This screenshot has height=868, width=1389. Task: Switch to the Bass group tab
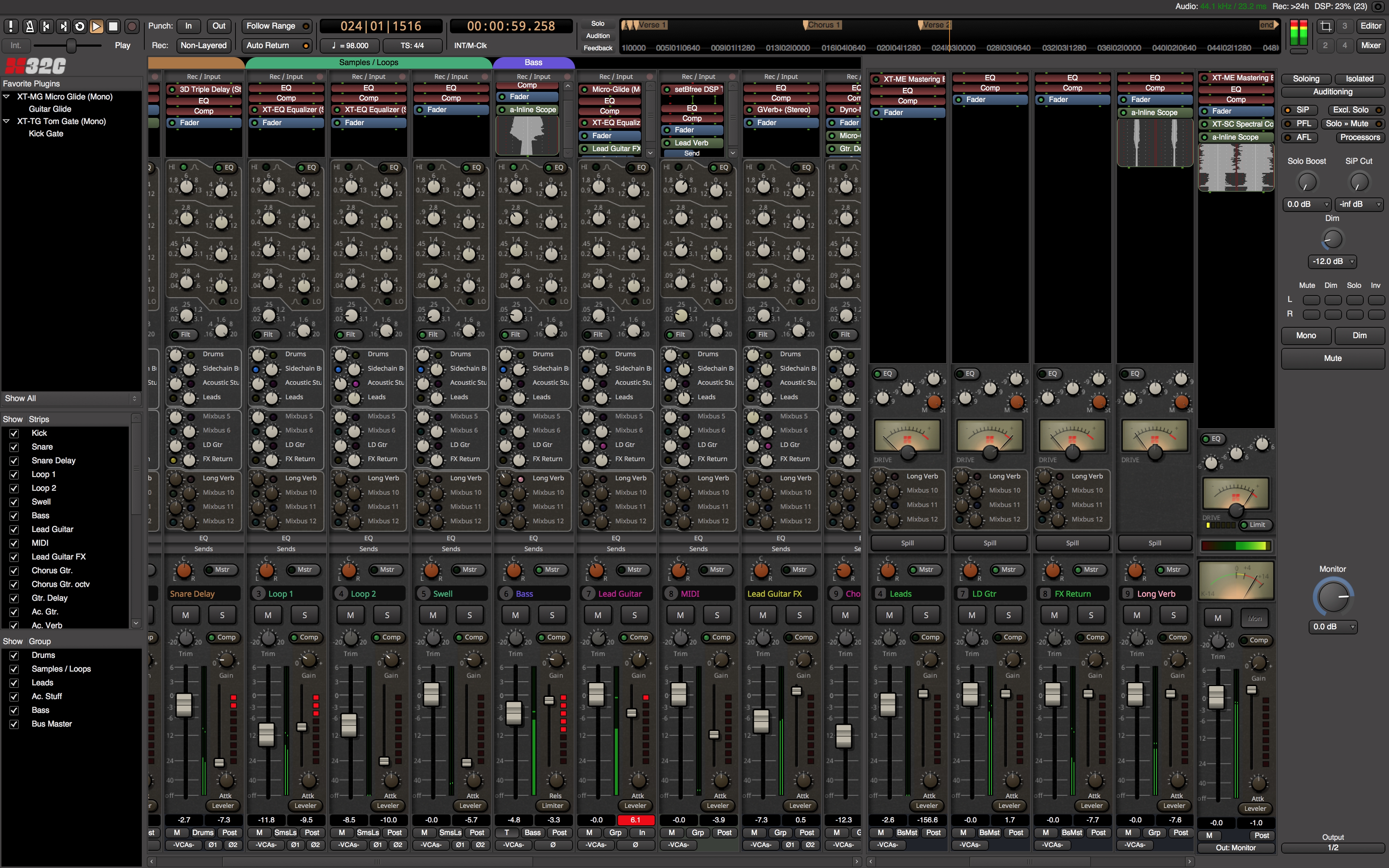point(533,62)
